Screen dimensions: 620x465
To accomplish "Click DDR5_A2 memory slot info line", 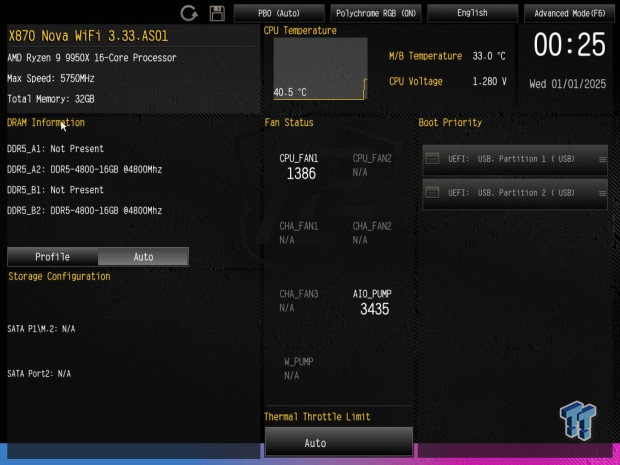I will click(x=85, y=170).
